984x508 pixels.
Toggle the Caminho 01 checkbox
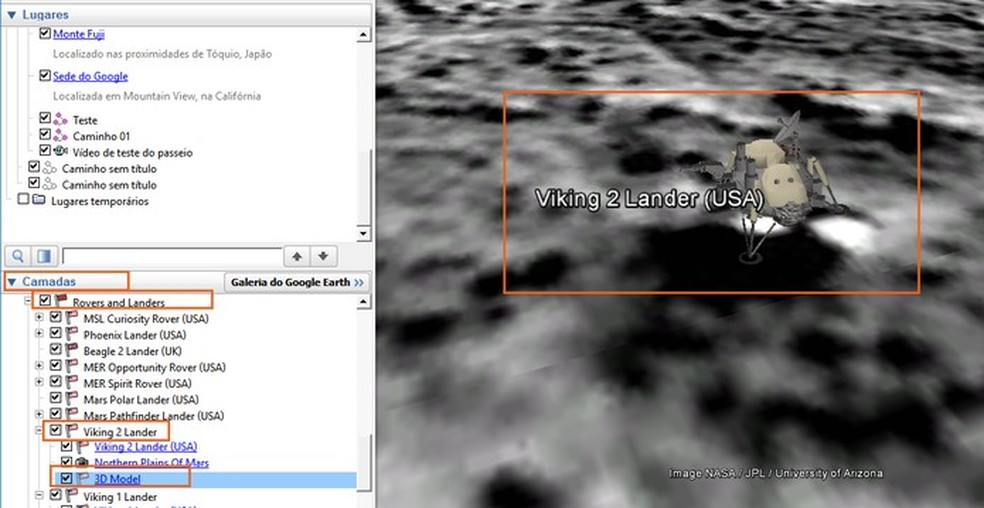(x=45, y=134)
